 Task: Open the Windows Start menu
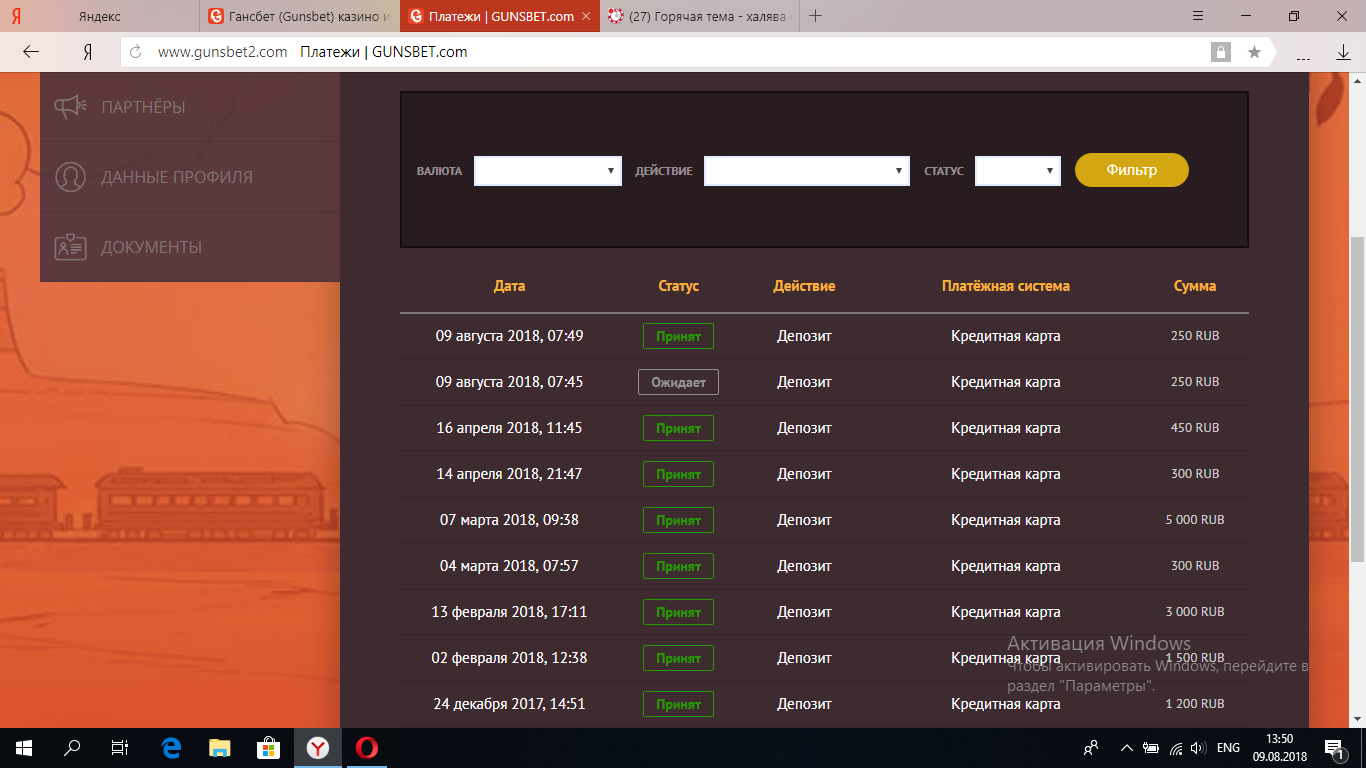click(x=24, y=747)
